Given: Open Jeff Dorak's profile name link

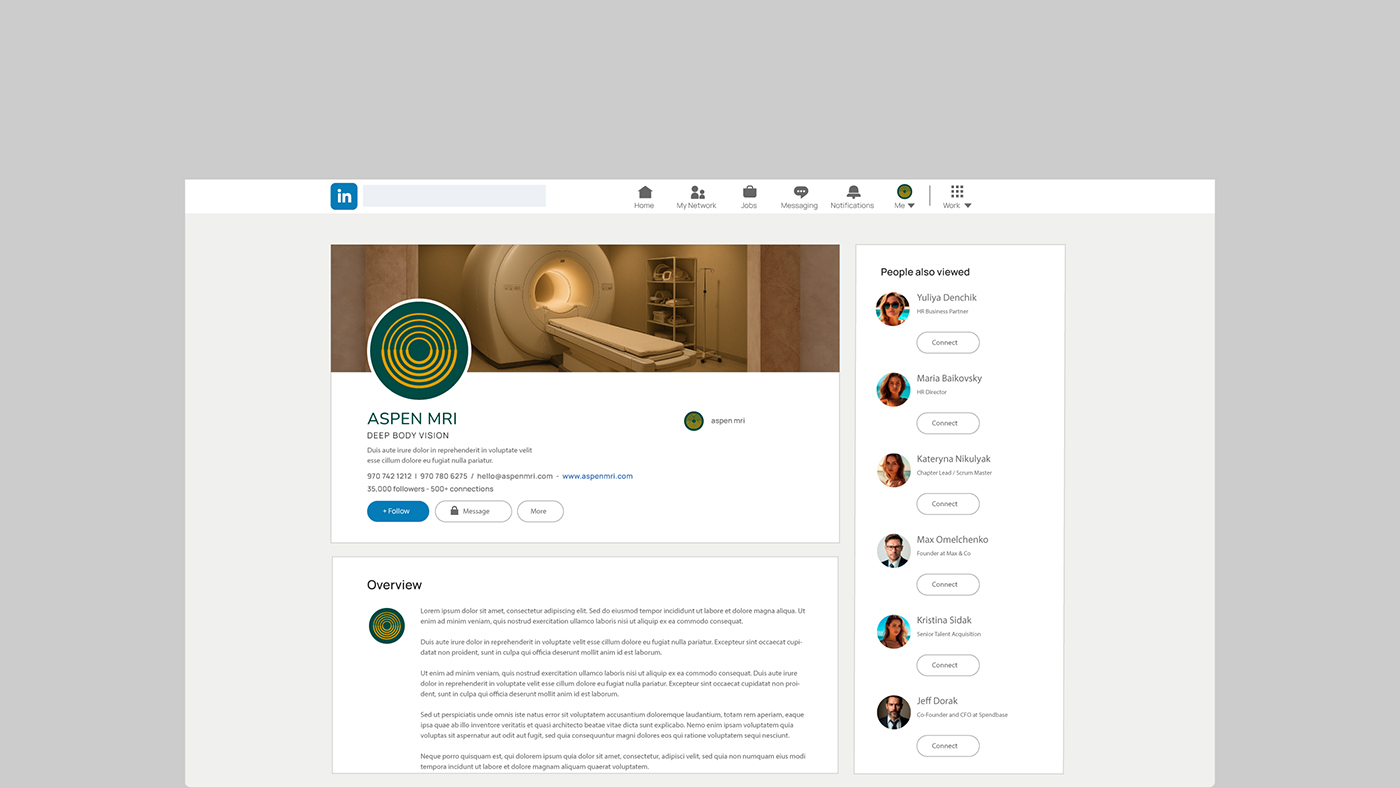Looking at the screenshot, I should point(937,700).
